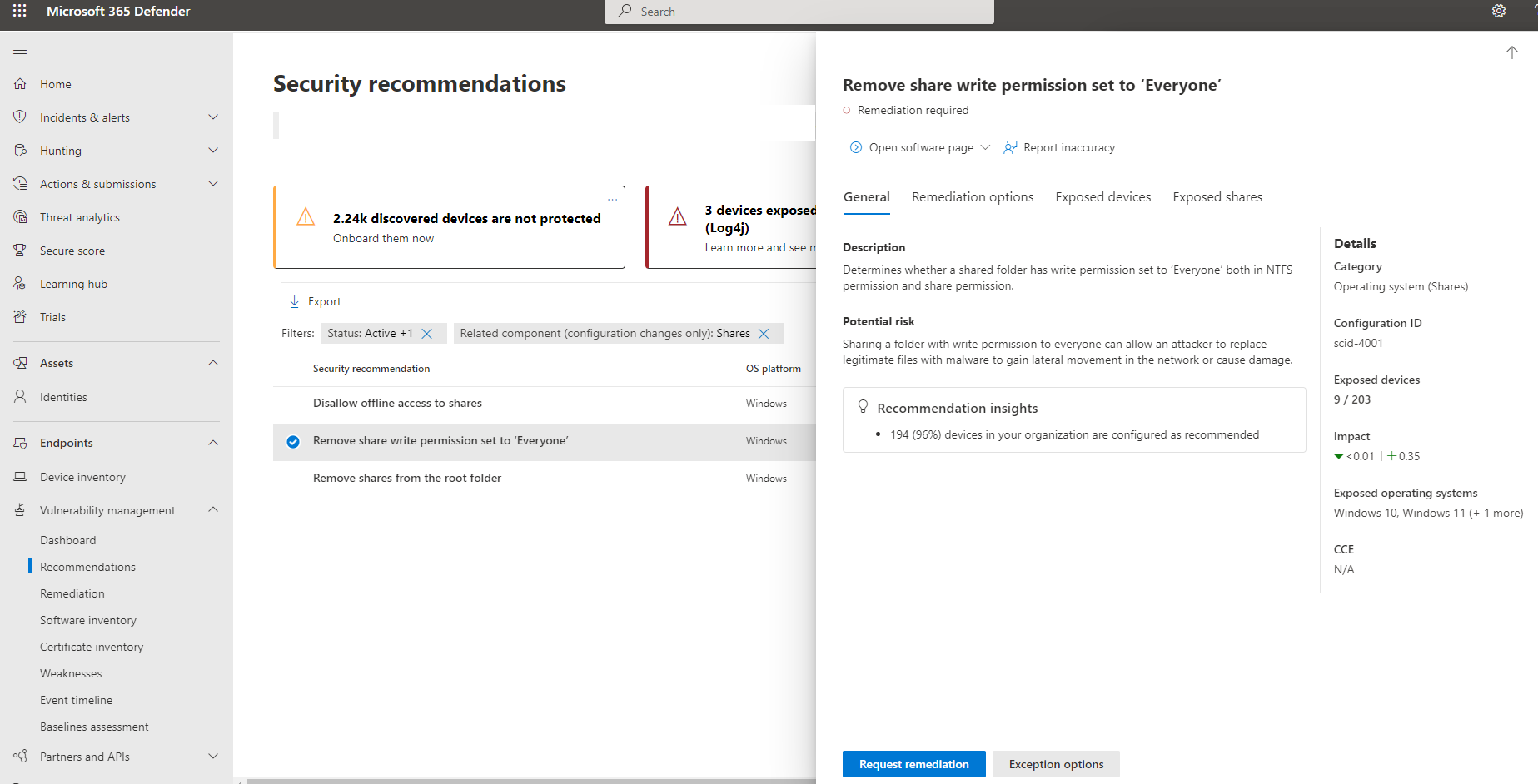The width and height of the screenshot is (1538, 784).
Task: Click the Endpoints icon in sidebar
Action: pyautogui.click(x=20, y=443)
